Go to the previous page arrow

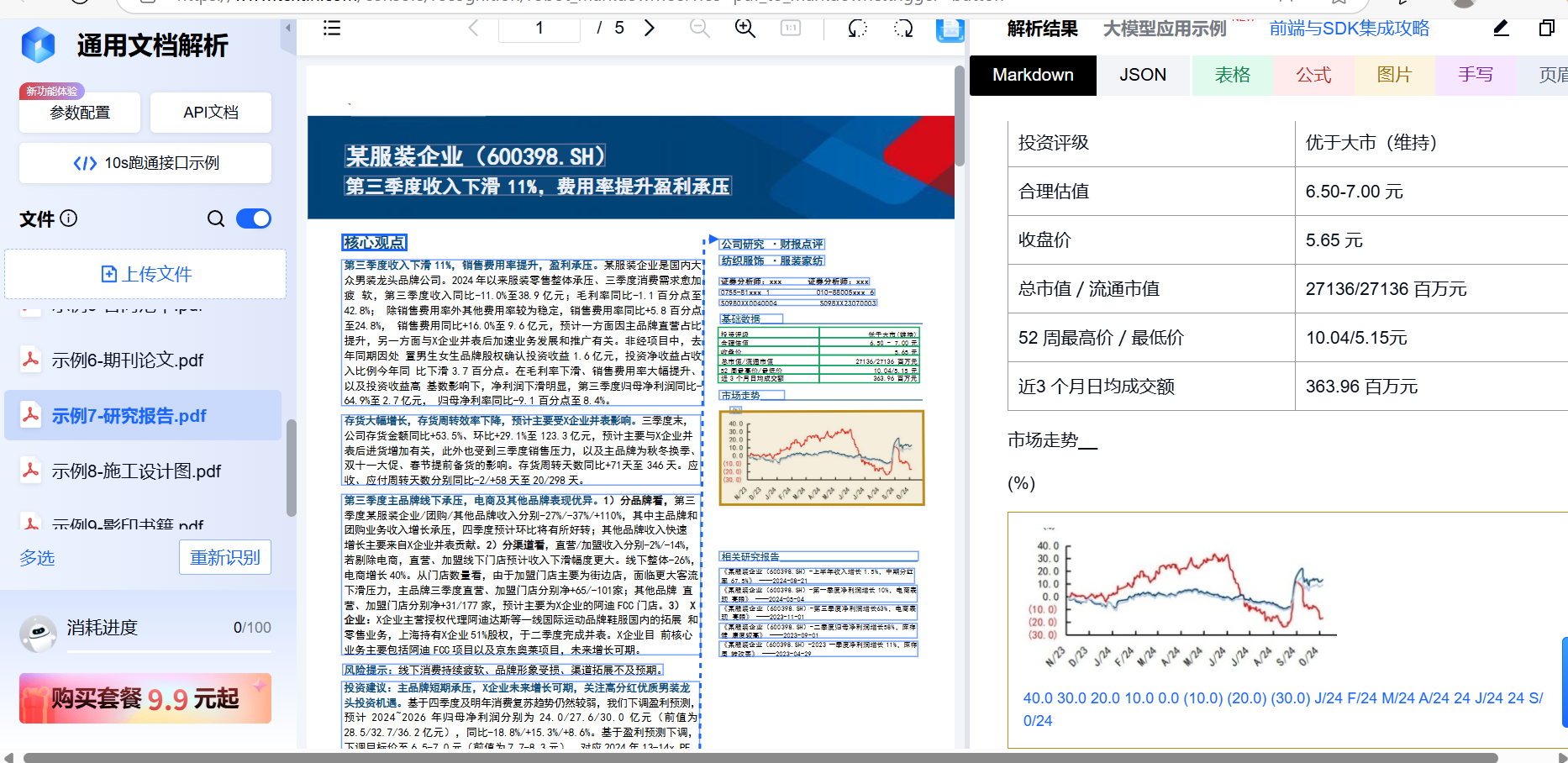(473, 29)
